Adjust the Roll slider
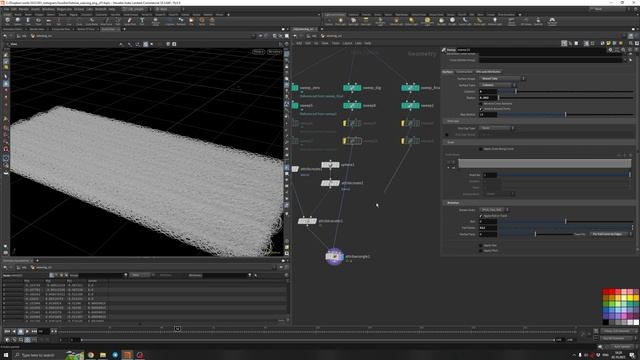 click(565, 221)
